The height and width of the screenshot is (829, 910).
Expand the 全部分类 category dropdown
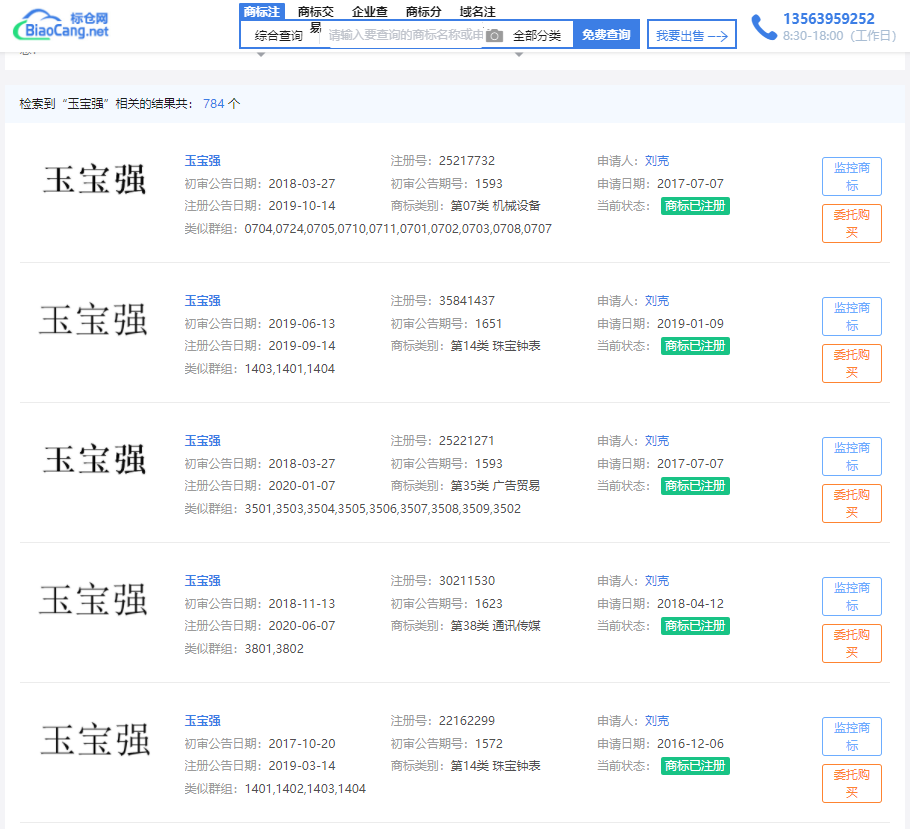pyautogui.click(x=537, y=36)
